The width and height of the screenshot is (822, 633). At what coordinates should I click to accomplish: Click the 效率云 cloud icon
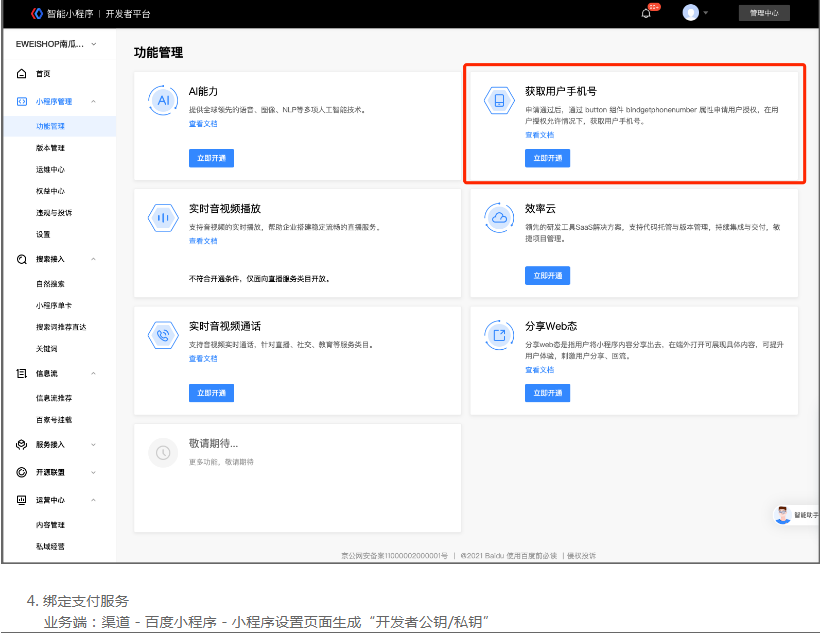(498, 218)
